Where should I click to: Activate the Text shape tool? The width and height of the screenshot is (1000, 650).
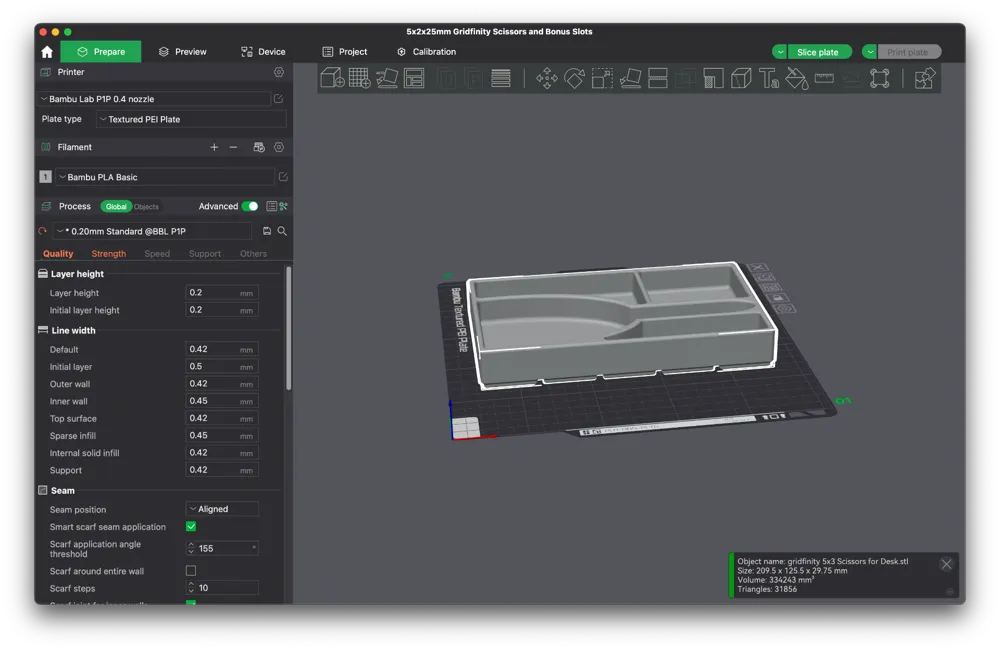(768, 78)
